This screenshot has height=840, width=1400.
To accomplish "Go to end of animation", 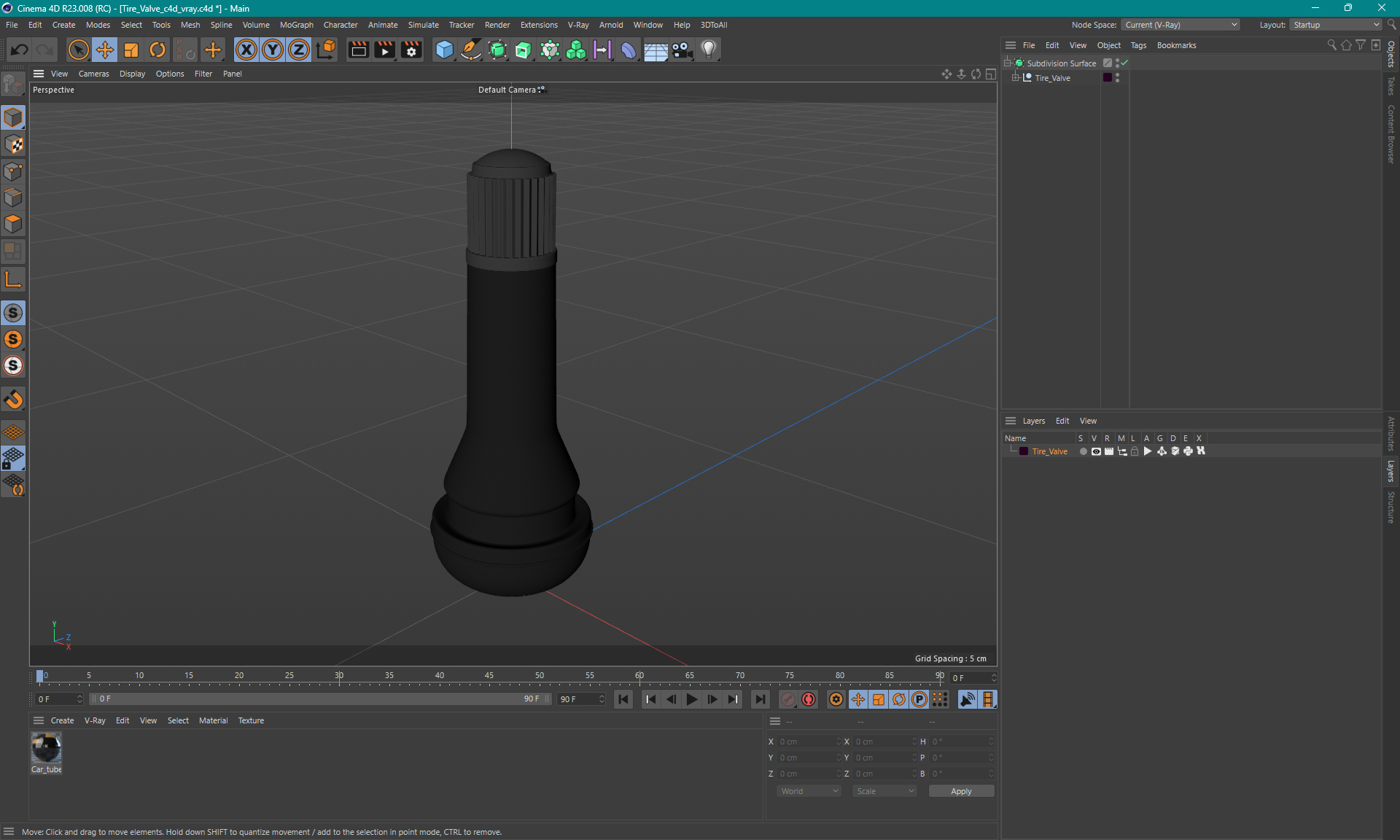I will pos(761,699).
